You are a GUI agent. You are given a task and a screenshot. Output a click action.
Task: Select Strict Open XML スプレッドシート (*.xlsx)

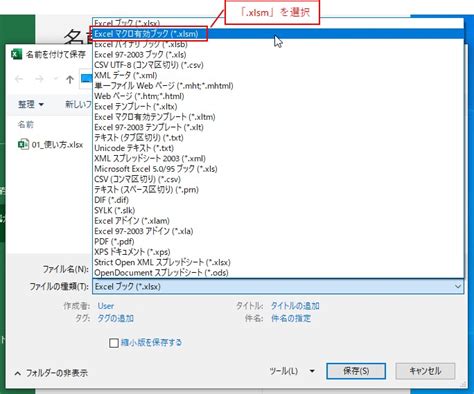tap(278, 262)
